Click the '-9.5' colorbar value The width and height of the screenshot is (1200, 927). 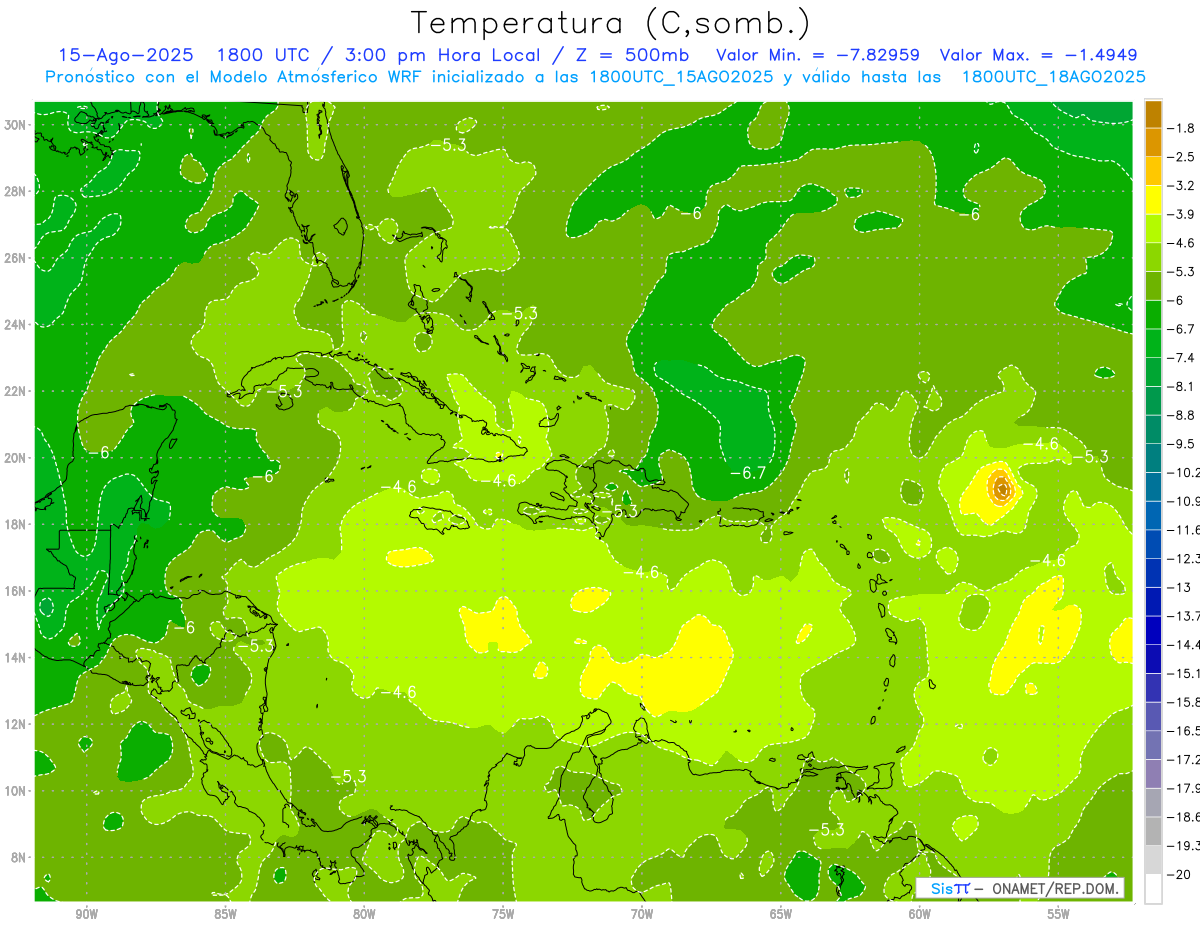pyautogui.click(x=1183, y=444)
